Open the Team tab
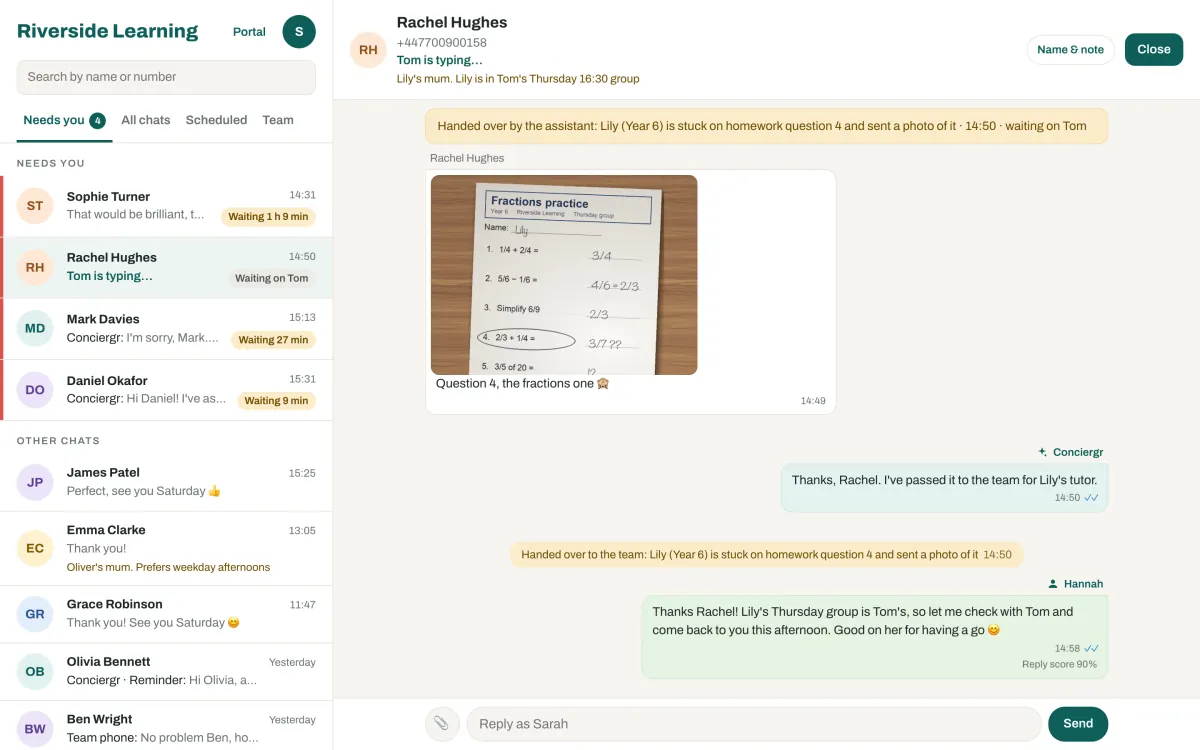This screenshot has height=750, width=1200. tap(278, 120)
